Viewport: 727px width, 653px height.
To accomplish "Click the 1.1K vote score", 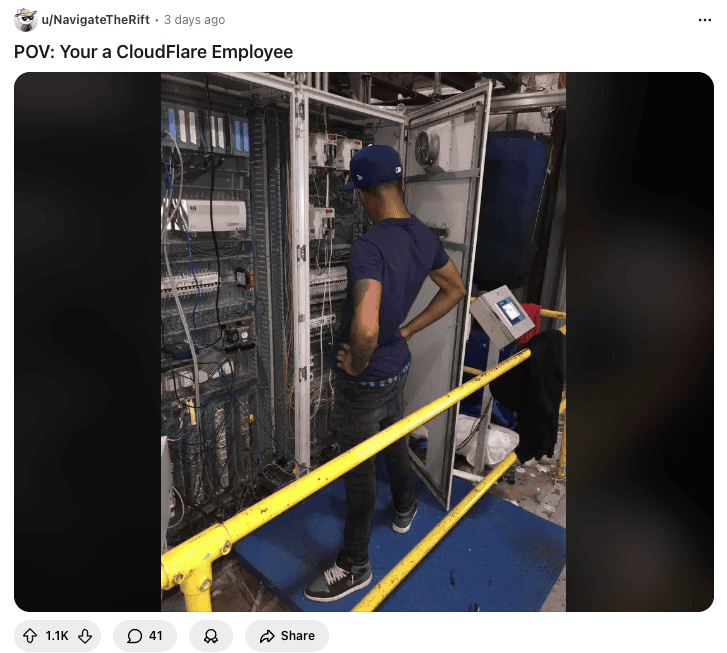I will (57, 635).
